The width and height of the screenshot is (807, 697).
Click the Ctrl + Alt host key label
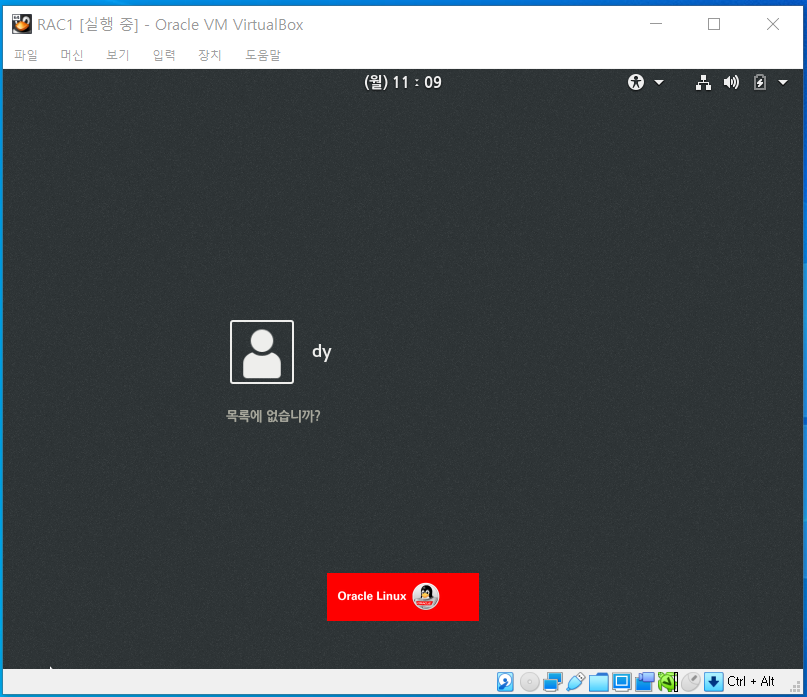(x=750, y=682)
